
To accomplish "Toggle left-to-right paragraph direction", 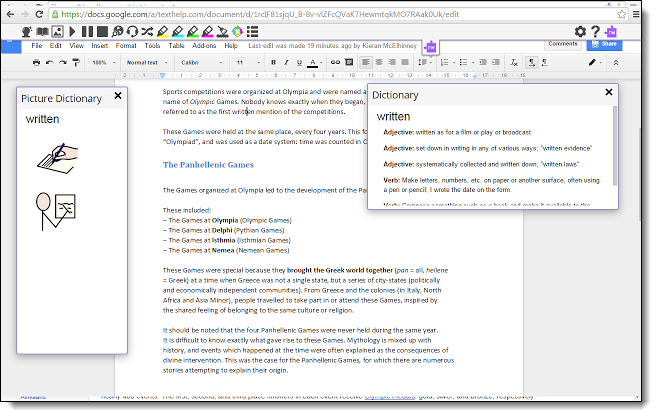I will tap(531, 62).
